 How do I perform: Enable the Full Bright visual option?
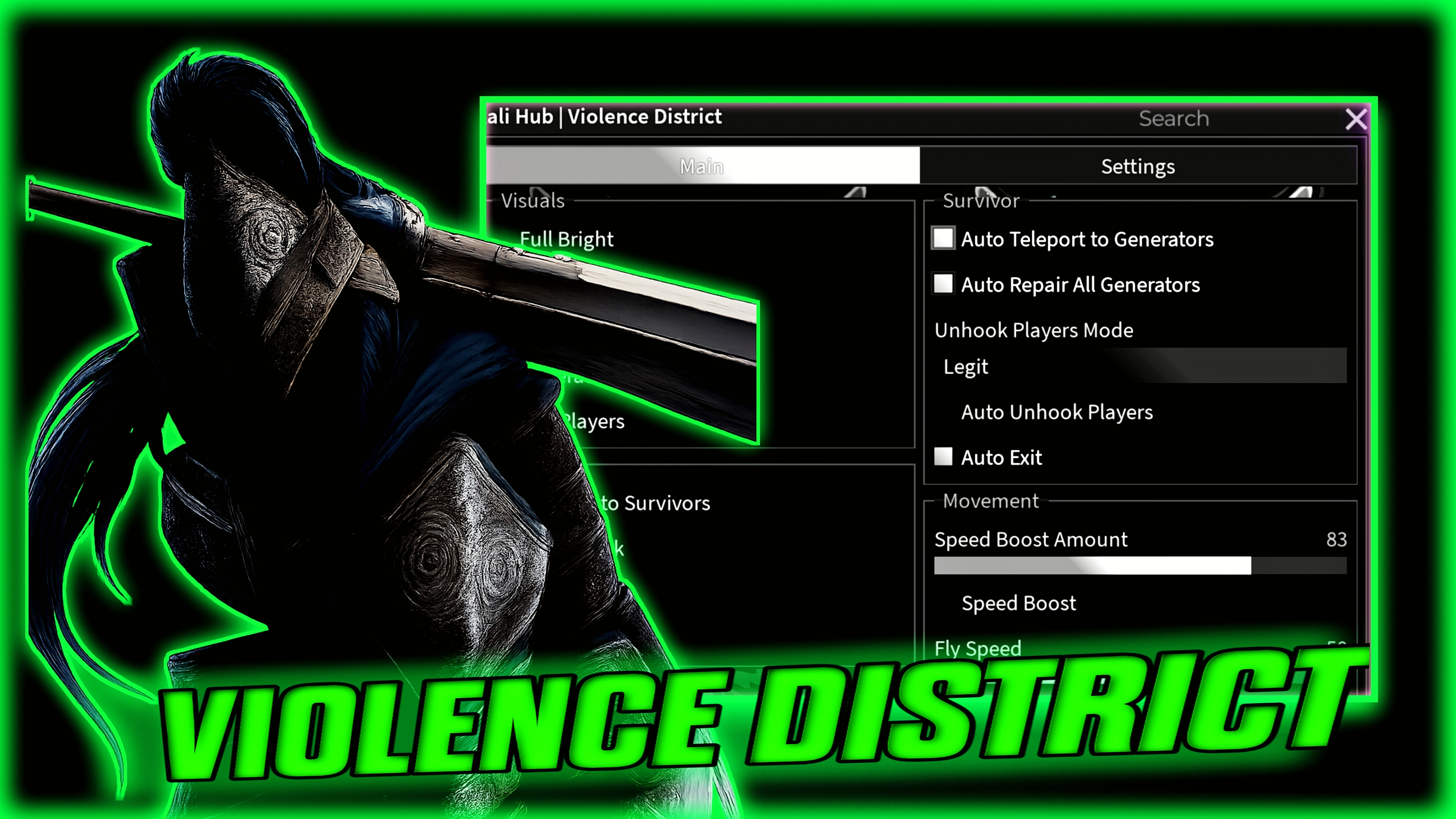point(567,239)
